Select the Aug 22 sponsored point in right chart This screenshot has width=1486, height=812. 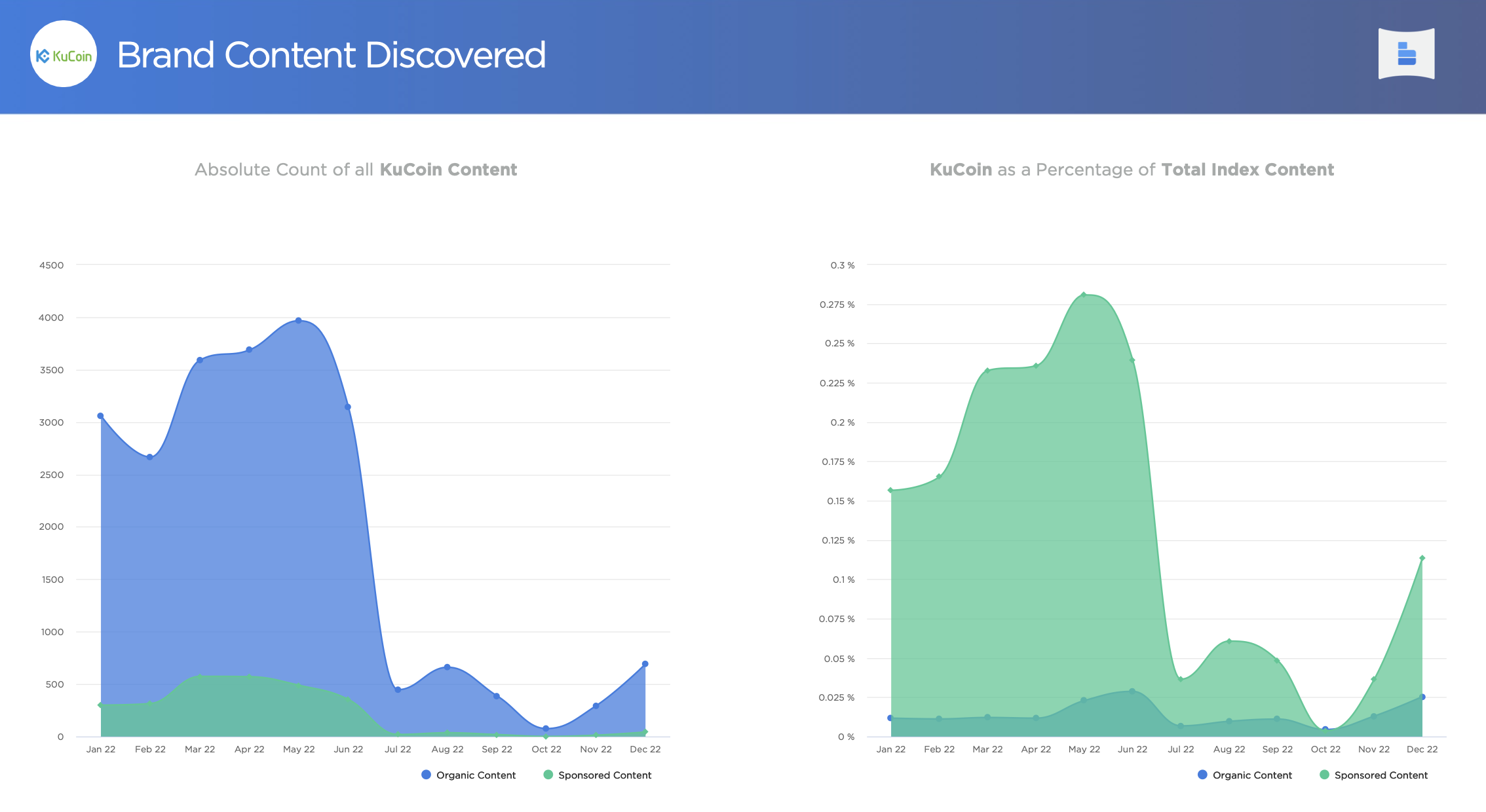1229,641
